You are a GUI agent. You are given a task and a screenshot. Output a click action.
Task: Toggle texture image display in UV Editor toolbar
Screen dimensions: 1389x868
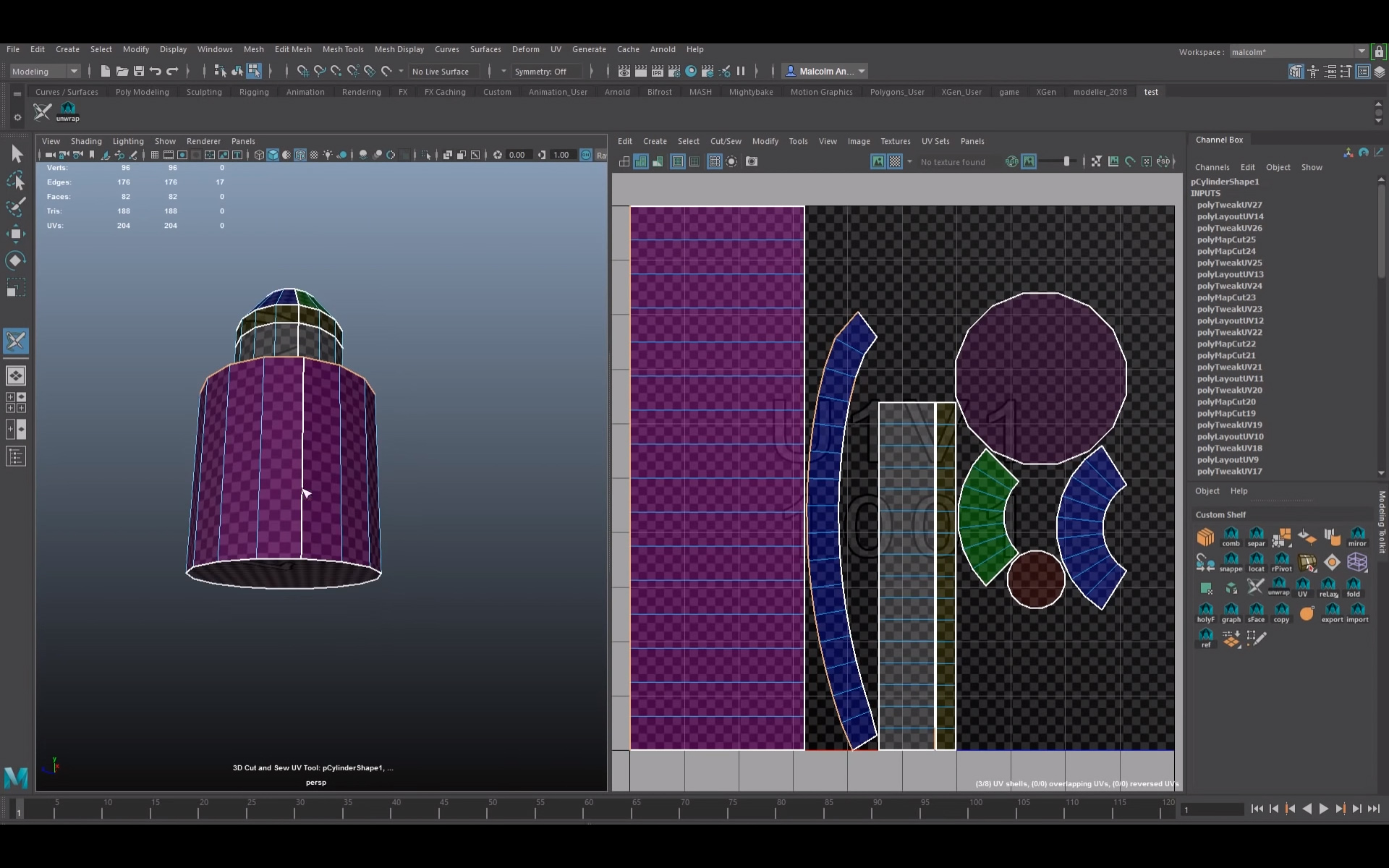pyautogui.click(x=878, y=161)
